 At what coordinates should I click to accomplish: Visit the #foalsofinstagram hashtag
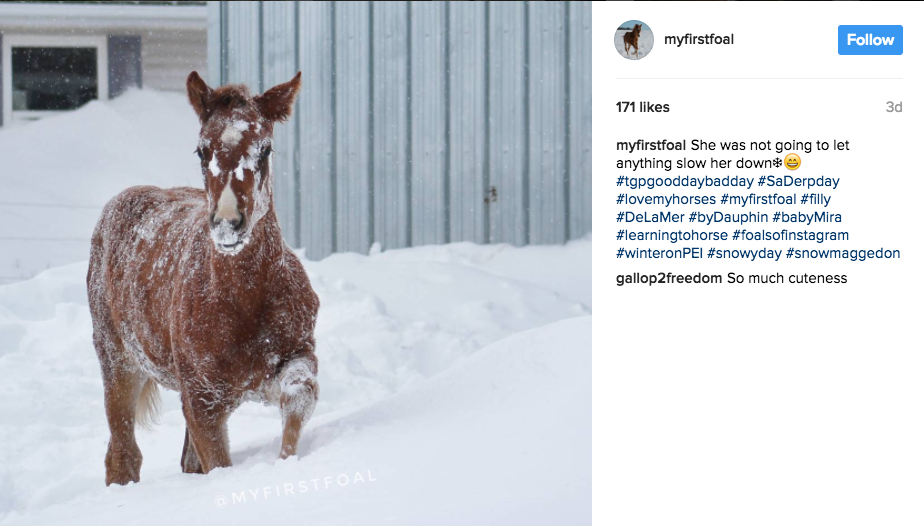click(790, 235)
